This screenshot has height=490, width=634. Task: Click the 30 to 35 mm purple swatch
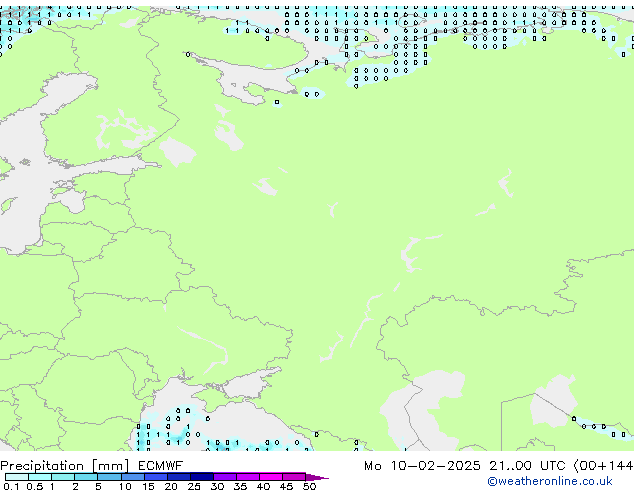click(224, 477)
